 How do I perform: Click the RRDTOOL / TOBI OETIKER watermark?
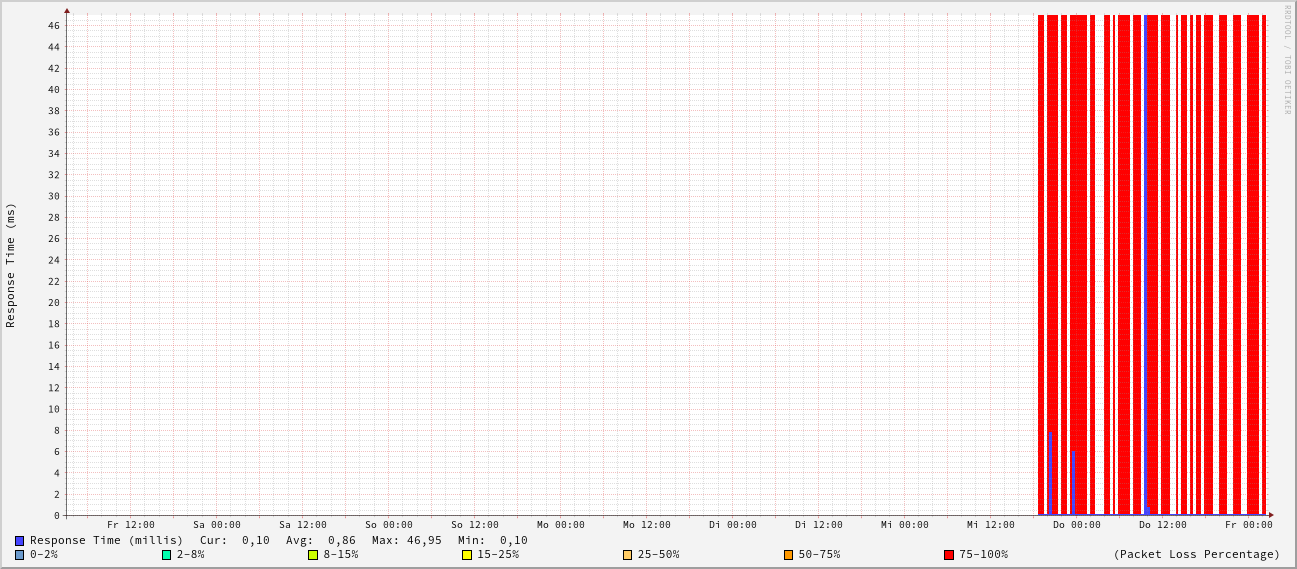coord(1287,60)
